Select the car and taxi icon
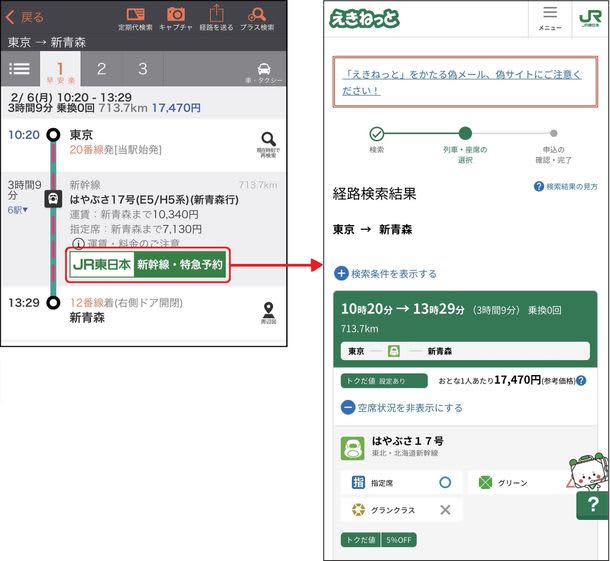This screenshot has width=610, height=561. click(265, 69)
